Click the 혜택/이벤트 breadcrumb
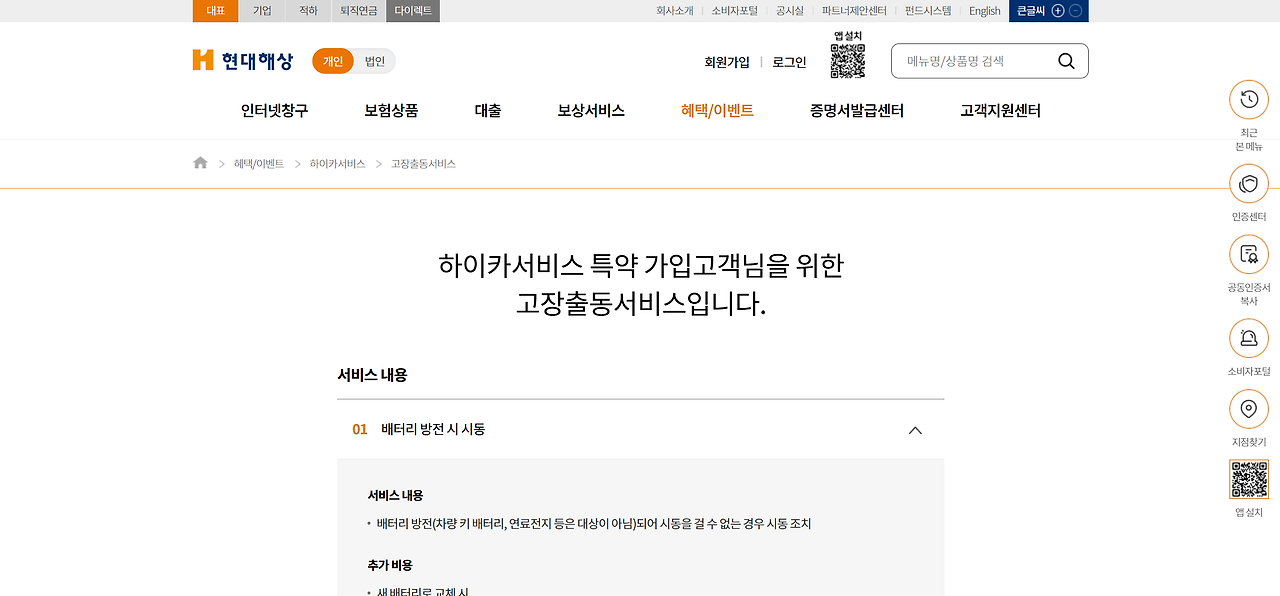This screenshot has width=1280, height=596. [x=259, y=163]
